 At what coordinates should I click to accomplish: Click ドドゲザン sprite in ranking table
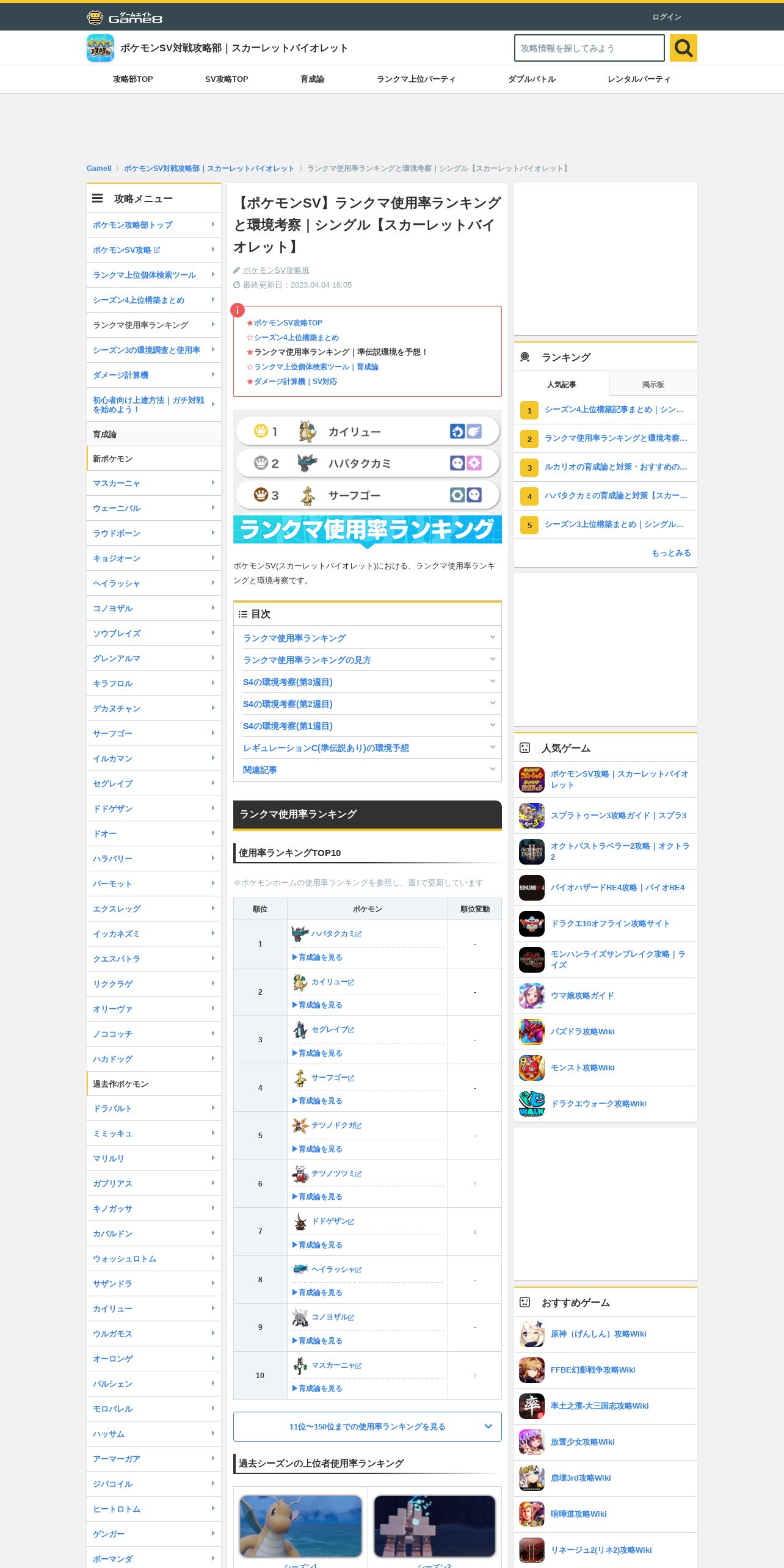point(300,1221)
